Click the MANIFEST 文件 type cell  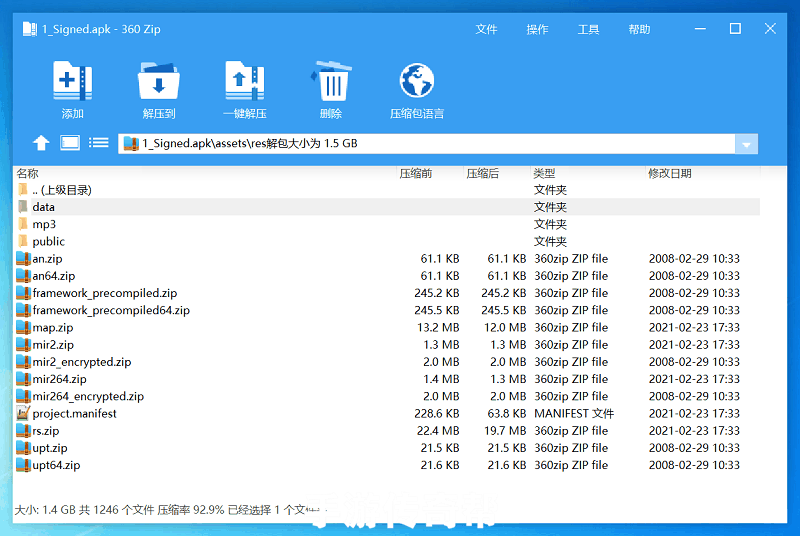[x=574, y=414]
